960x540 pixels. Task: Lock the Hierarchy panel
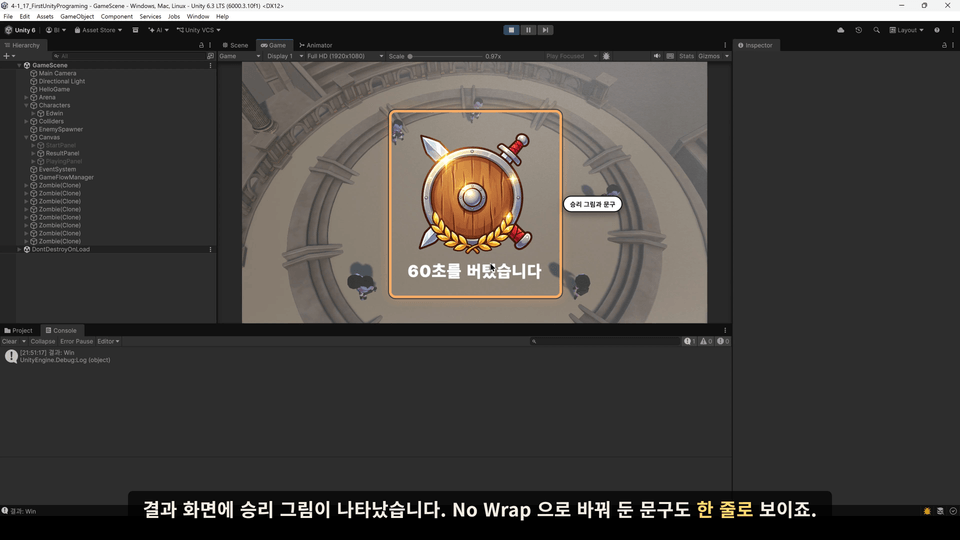pyautogui.click(x=201, y=45)
